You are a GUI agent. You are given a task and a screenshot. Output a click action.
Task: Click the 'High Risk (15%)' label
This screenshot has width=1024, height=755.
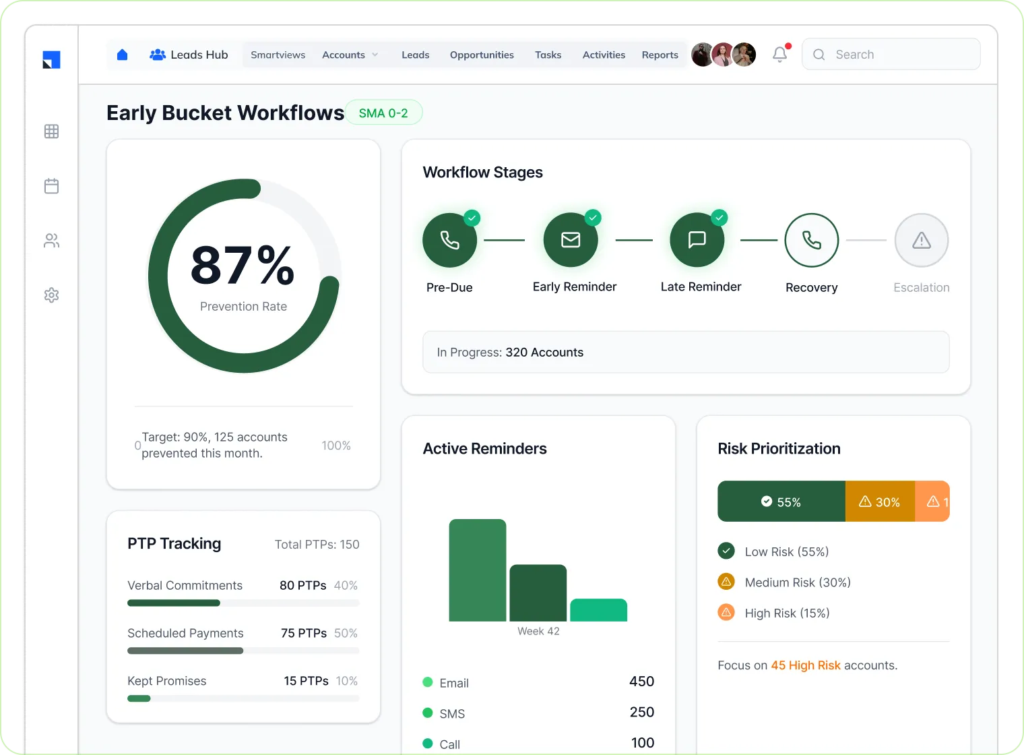click(787, 613)
